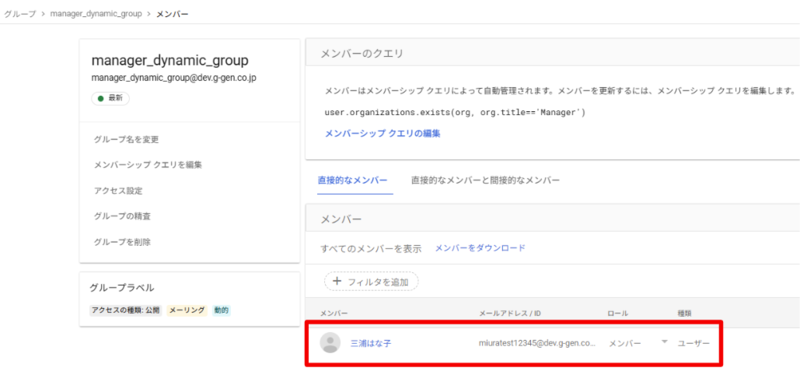Select メンバー breadcrumb item
800x371 pixels.
pyautogui.click(x=172, y=14)
